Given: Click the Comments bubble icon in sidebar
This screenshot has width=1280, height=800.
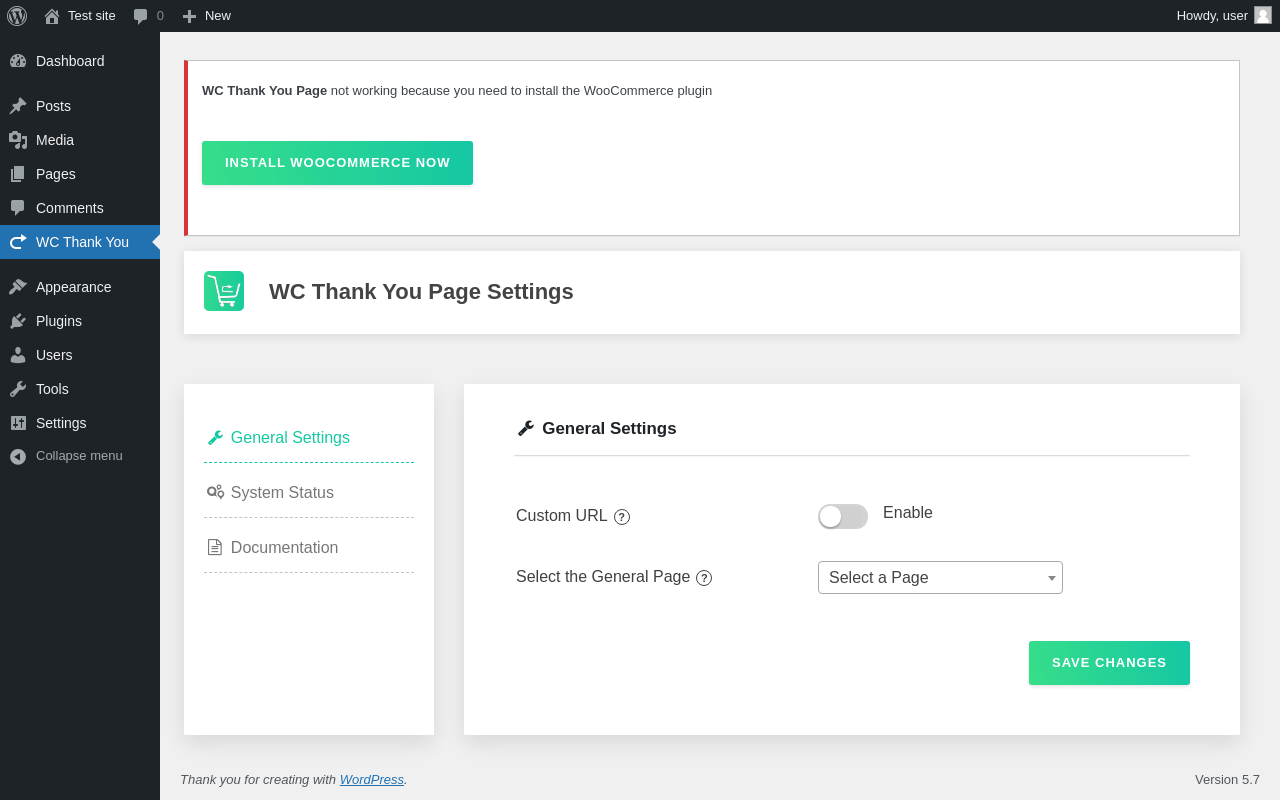Looking at the screenshot, I should pos(18,208).
